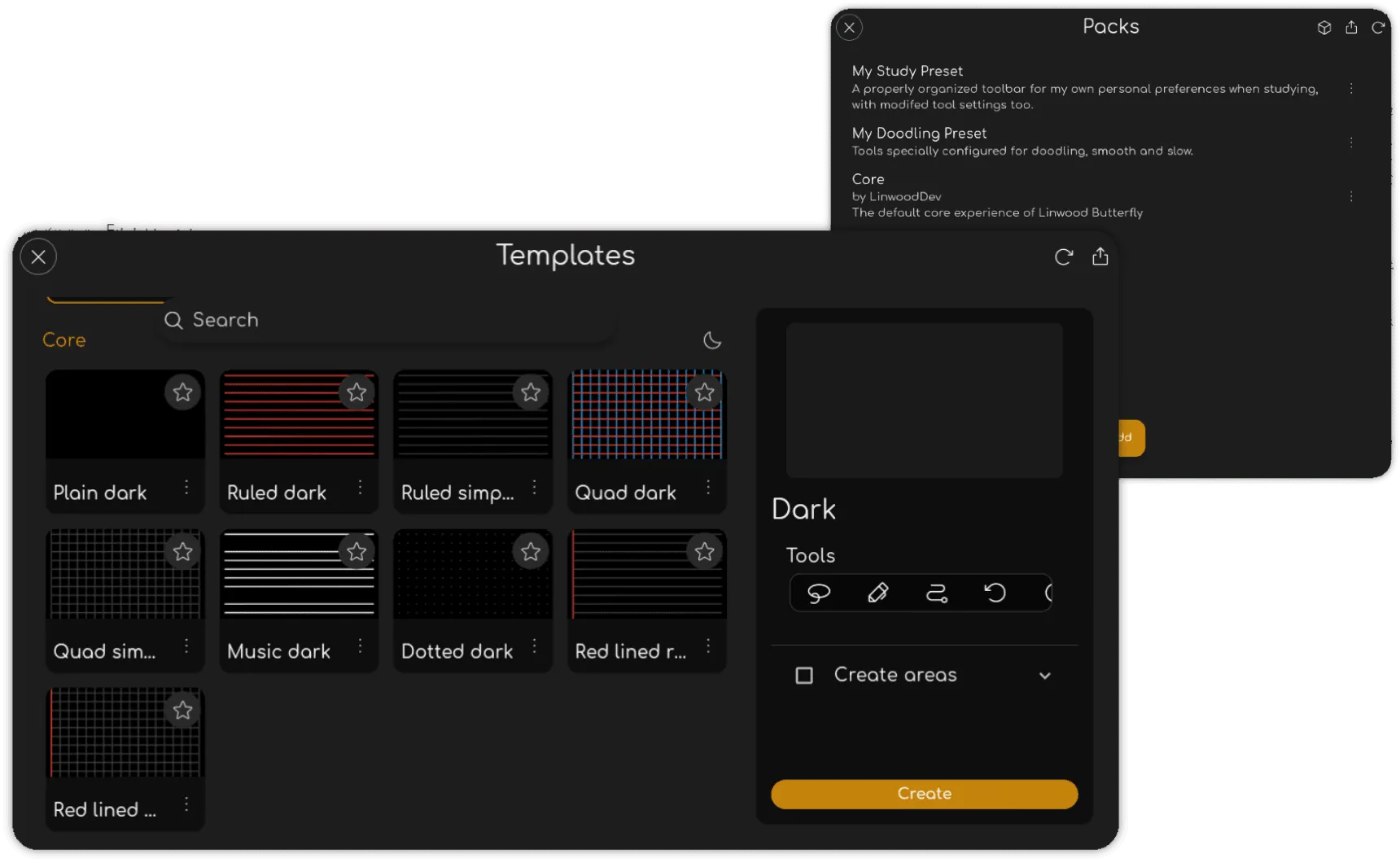Click the Dark template preview area
1400x863 pixels.
[x=924, y=400]
